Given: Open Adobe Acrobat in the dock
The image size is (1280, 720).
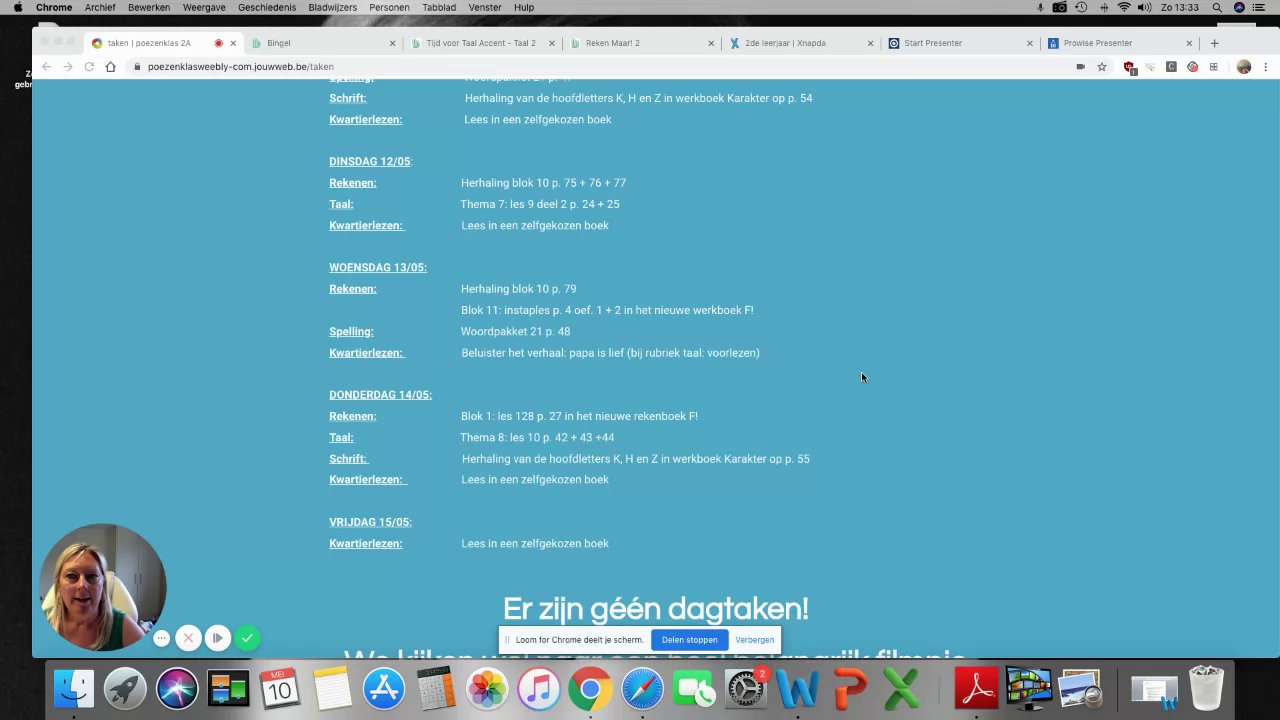Looking at the screenshot, I should [x=976, y=689].
